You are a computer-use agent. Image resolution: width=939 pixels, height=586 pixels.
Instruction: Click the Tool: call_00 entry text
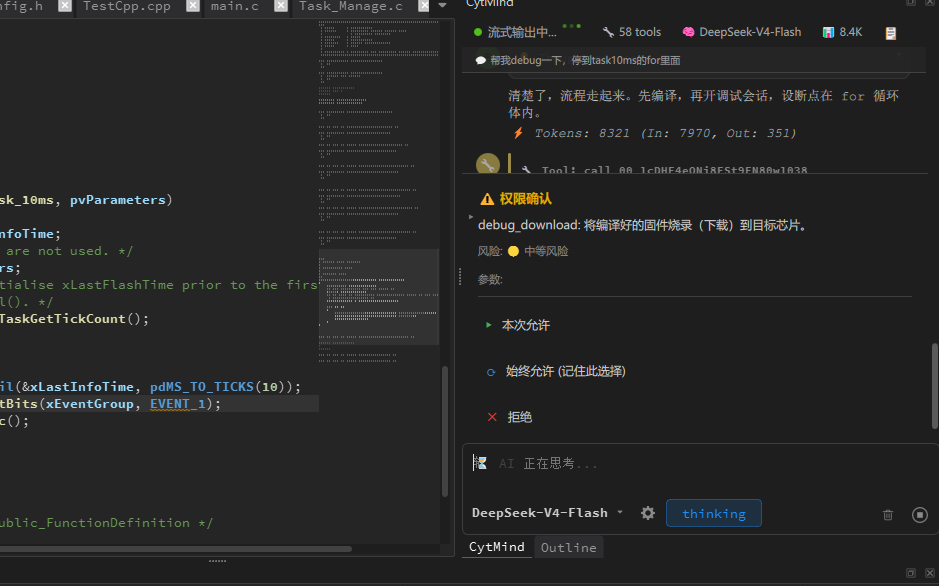coord(674,171)
